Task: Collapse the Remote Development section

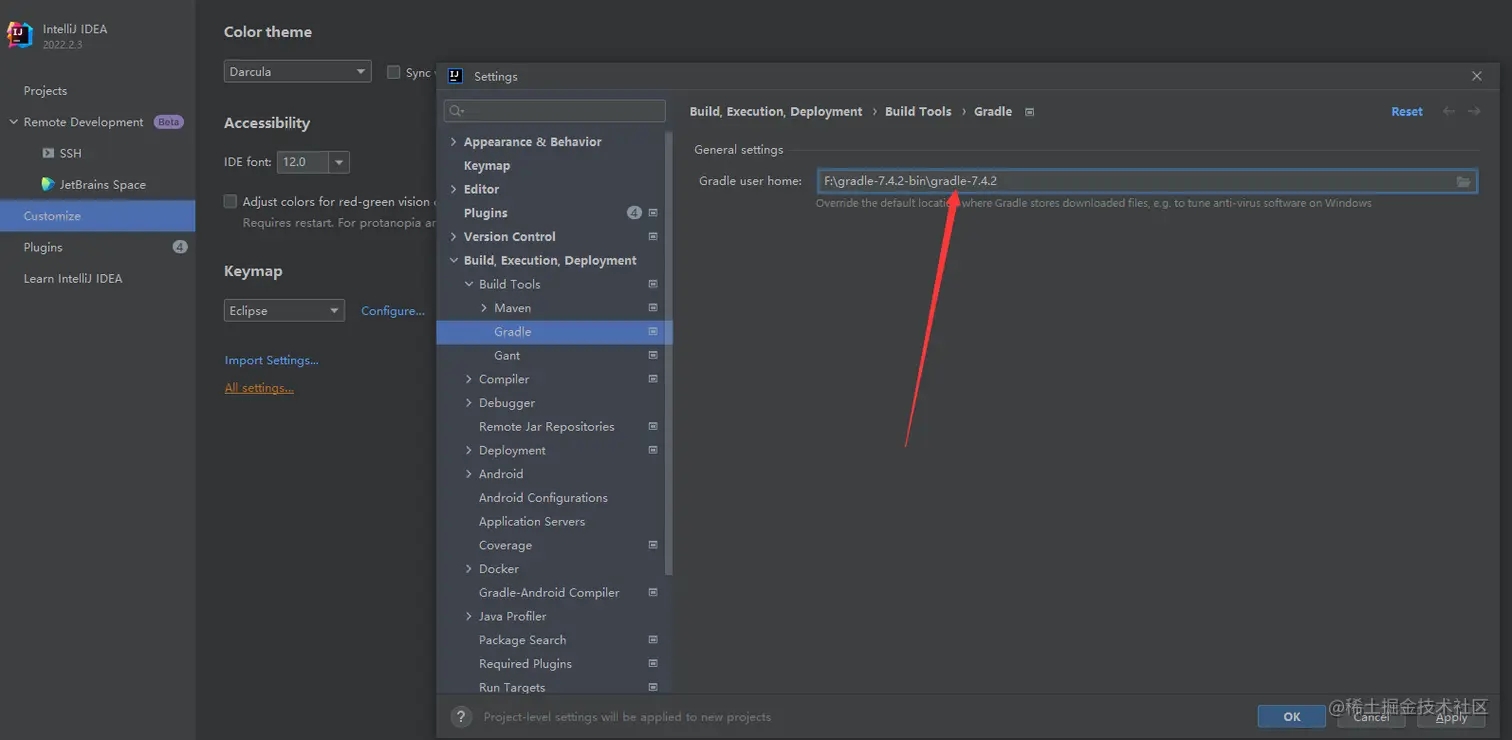Action: (13, 122)
